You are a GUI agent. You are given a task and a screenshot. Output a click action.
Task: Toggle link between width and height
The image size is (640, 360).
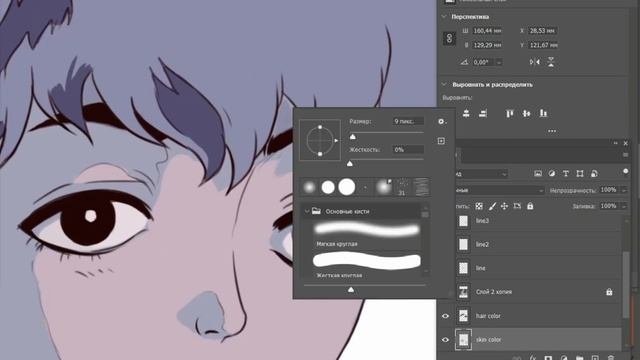(449, 39)
